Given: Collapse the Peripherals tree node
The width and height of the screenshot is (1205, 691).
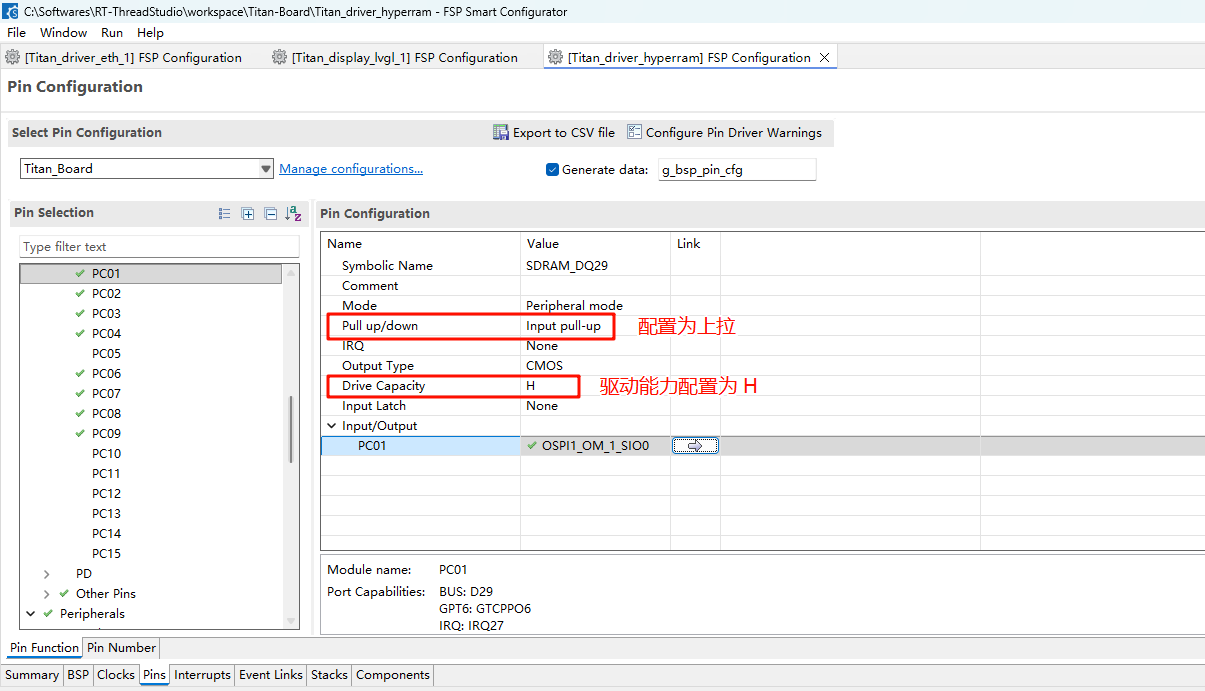Looking at the screenshot, I should (x=31, y=614).
